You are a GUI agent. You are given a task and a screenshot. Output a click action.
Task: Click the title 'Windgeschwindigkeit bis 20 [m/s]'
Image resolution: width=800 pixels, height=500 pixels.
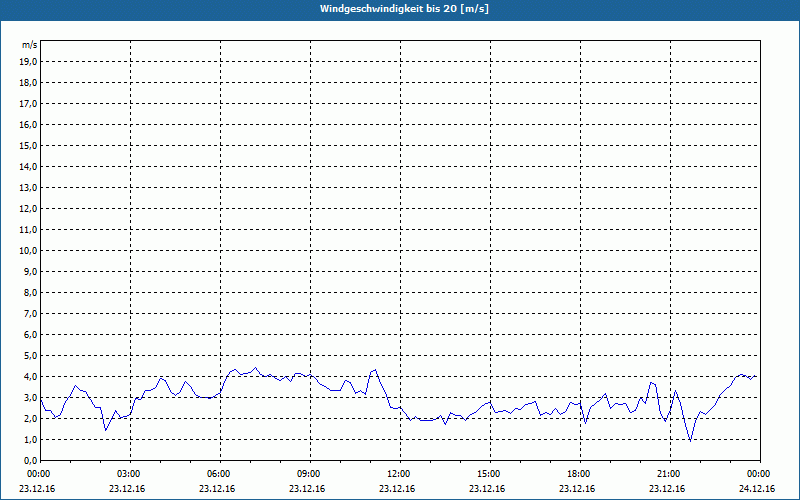pos(404,9)
